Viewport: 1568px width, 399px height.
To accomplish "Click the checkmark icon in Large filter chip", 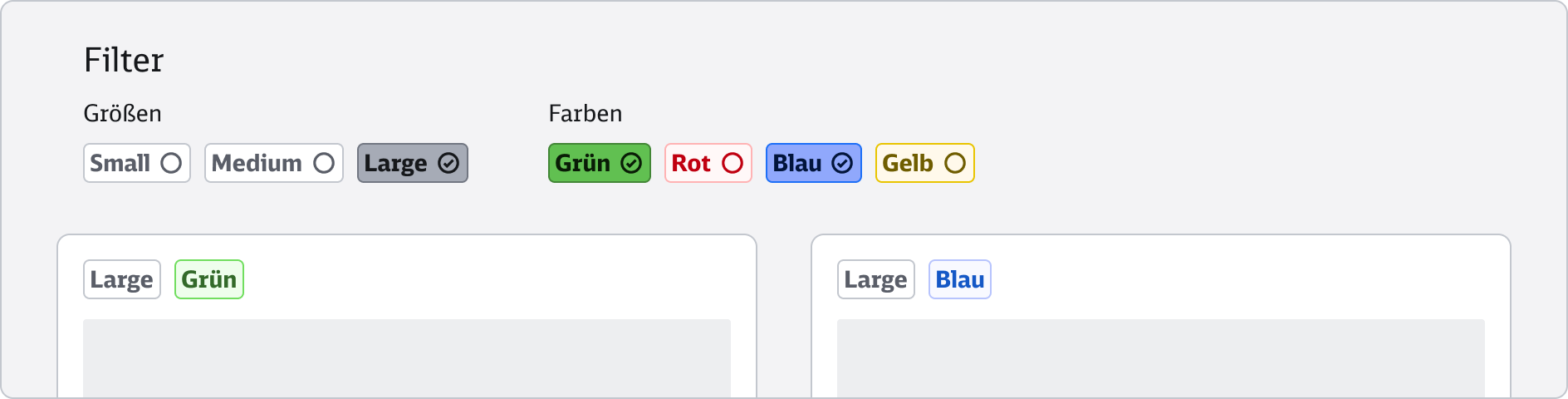I will coord(448,163).
